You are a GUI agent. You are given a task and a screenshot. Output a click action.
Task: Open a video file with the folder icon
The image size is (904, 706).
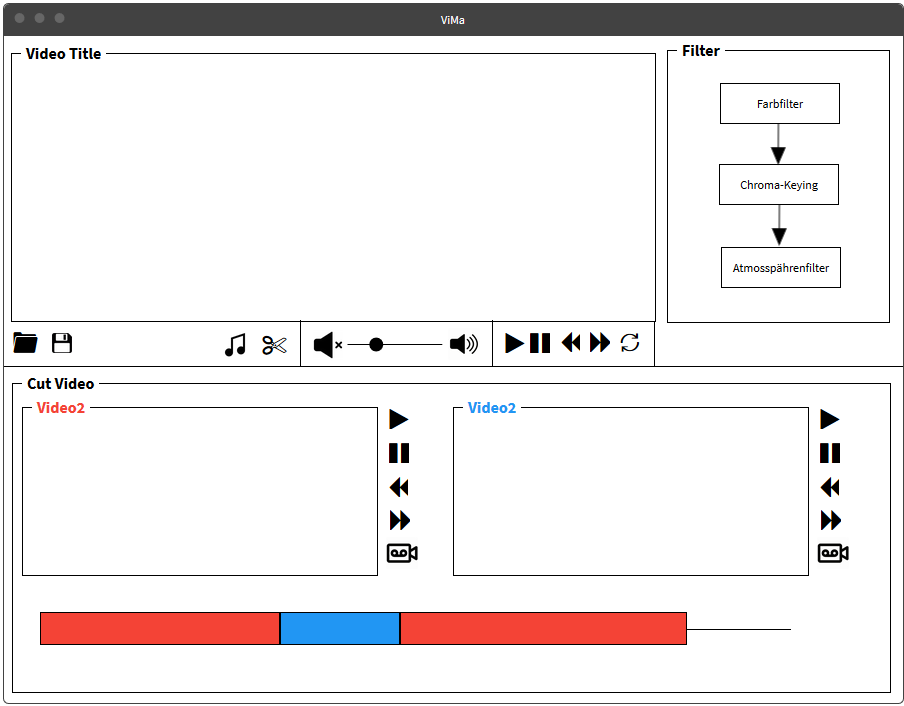click(x=25, y=343)
